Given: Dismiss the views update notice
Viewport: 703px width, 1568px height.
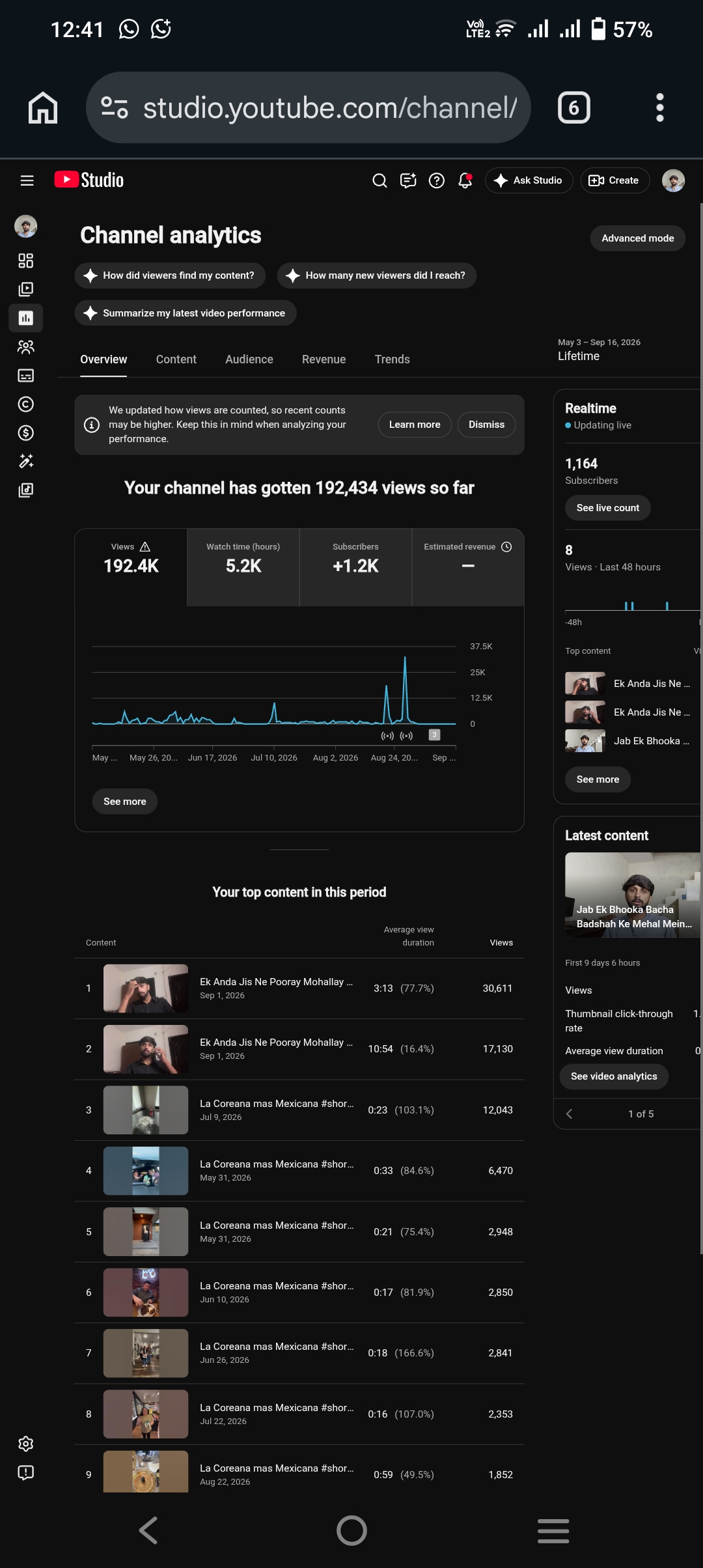Looking at the screenshot, I should (x=486, y=425).
